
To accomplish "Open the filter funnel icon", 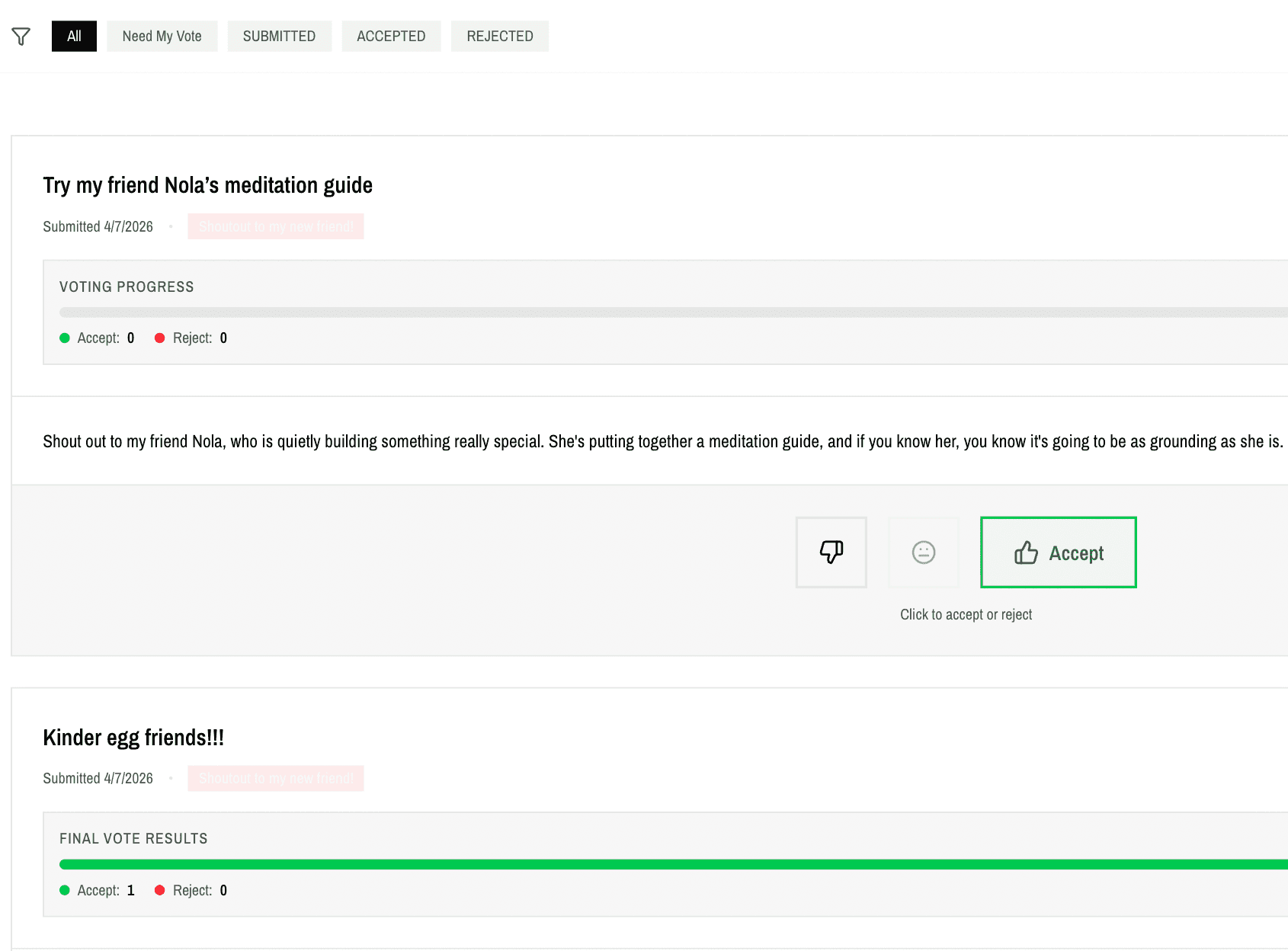I will pyautogui.click(x=21, y=36).
